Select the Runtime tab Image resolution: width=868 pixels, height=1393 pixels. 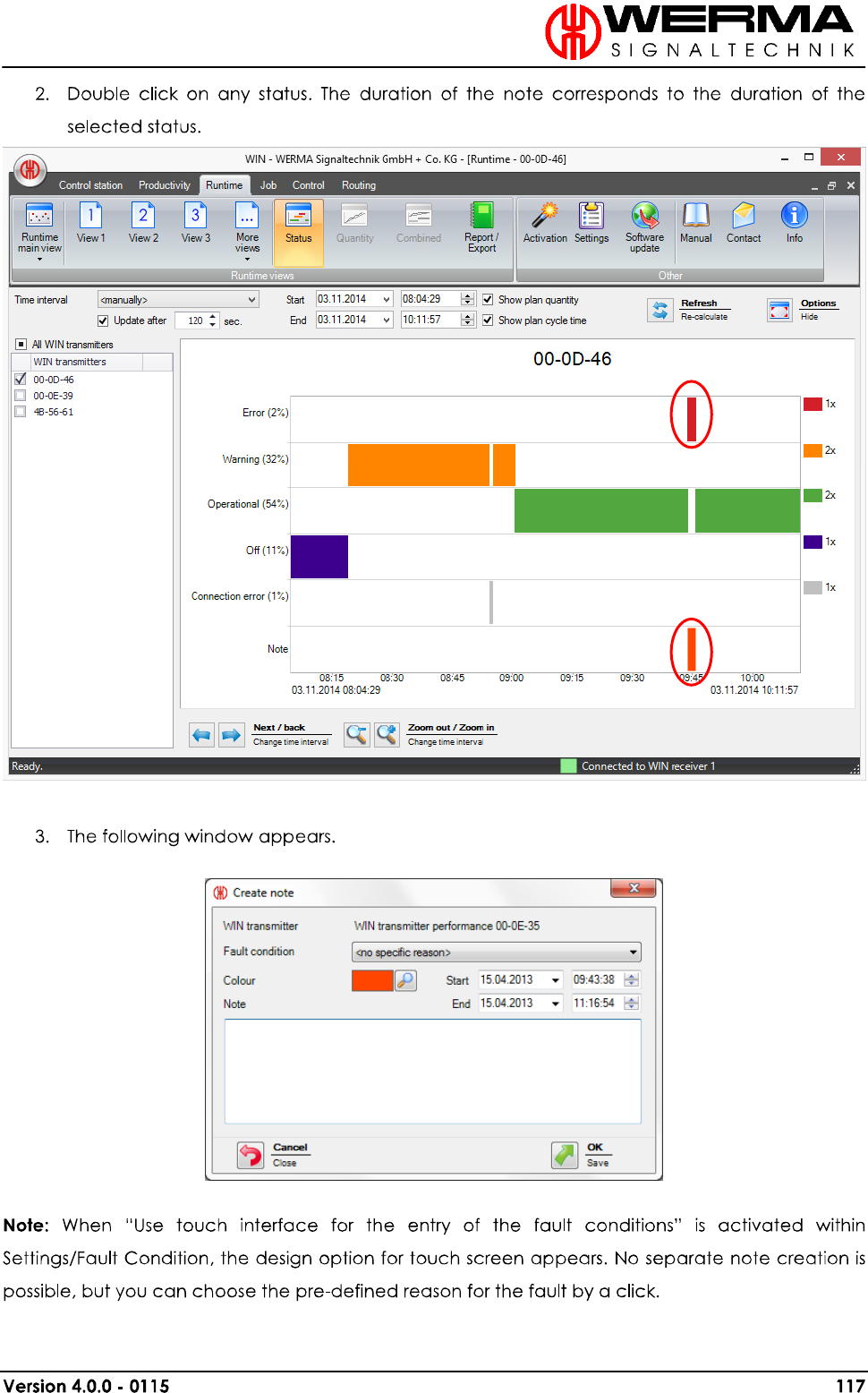point(224,185)
